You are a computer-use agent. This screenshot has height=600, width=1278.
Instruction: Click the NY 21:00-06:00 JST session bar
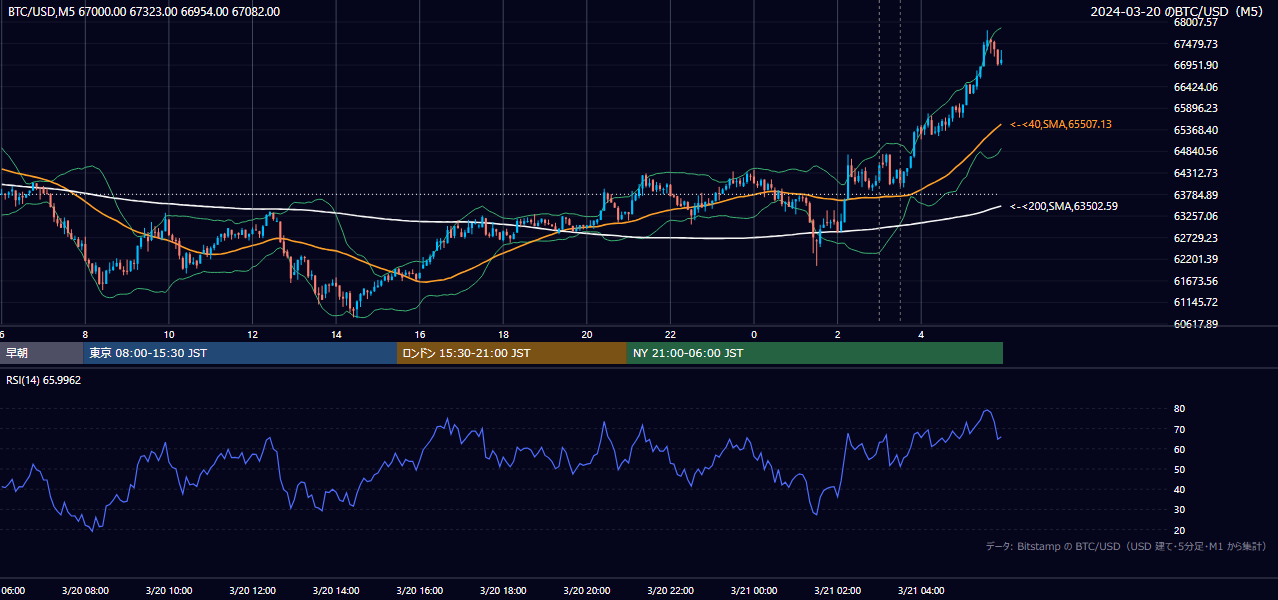click(x=815, y=353)
